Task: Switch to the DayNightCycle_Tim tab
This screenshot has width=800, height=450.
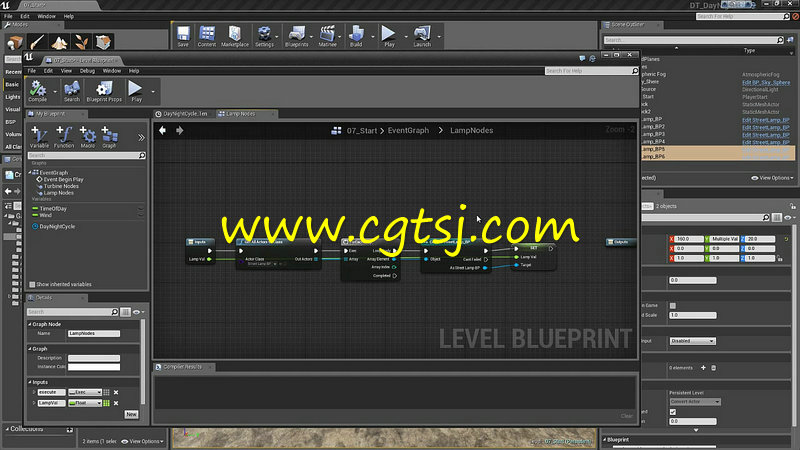Action: click(185, 114)
